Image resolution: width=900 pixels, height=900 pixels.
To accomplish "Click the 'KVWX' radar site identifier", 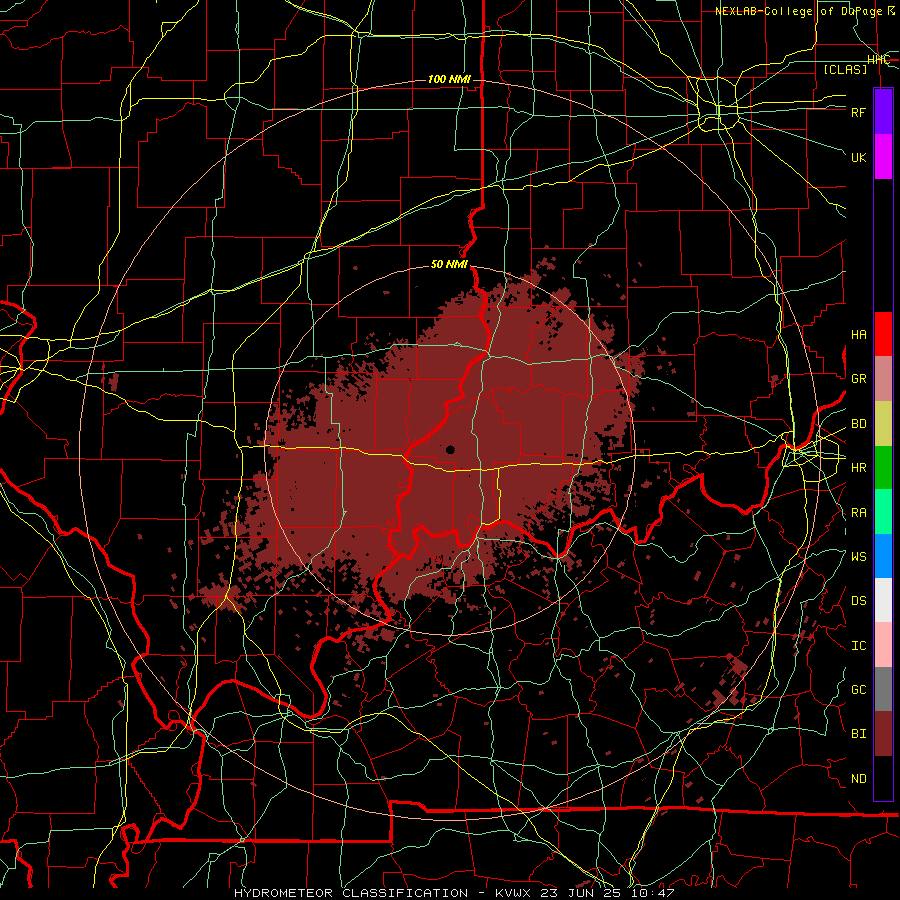I will 511,893.
